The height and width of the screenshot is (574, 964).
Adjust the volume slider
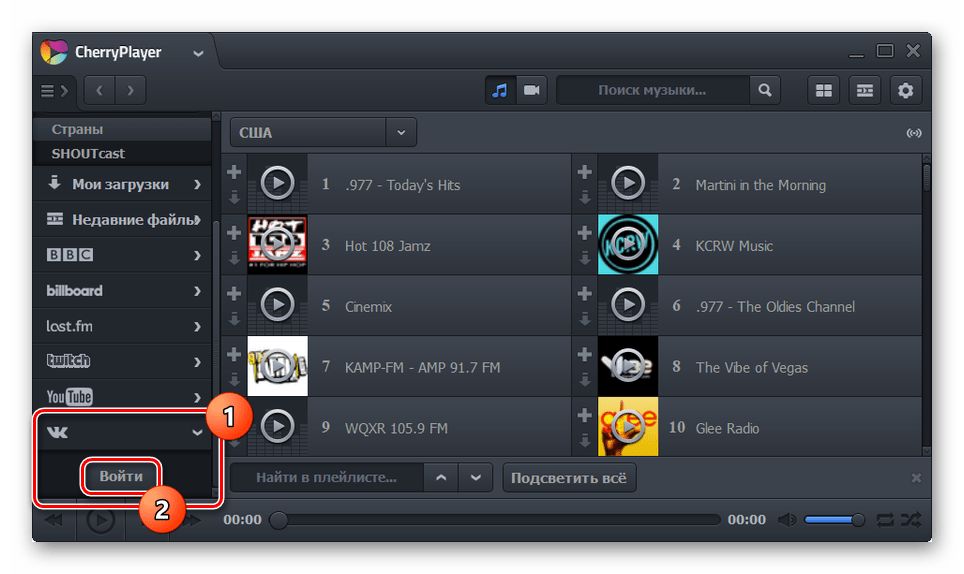click(x=835, y=520)
